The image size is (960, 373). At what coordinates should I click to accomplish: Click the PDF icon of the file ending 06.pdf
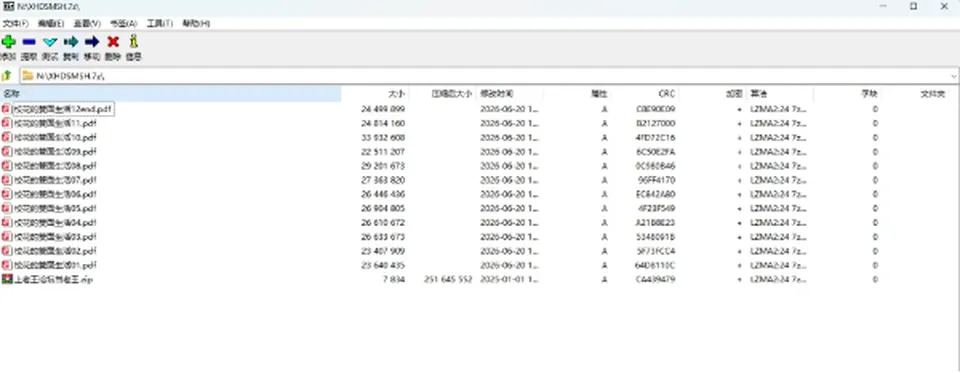7,194
